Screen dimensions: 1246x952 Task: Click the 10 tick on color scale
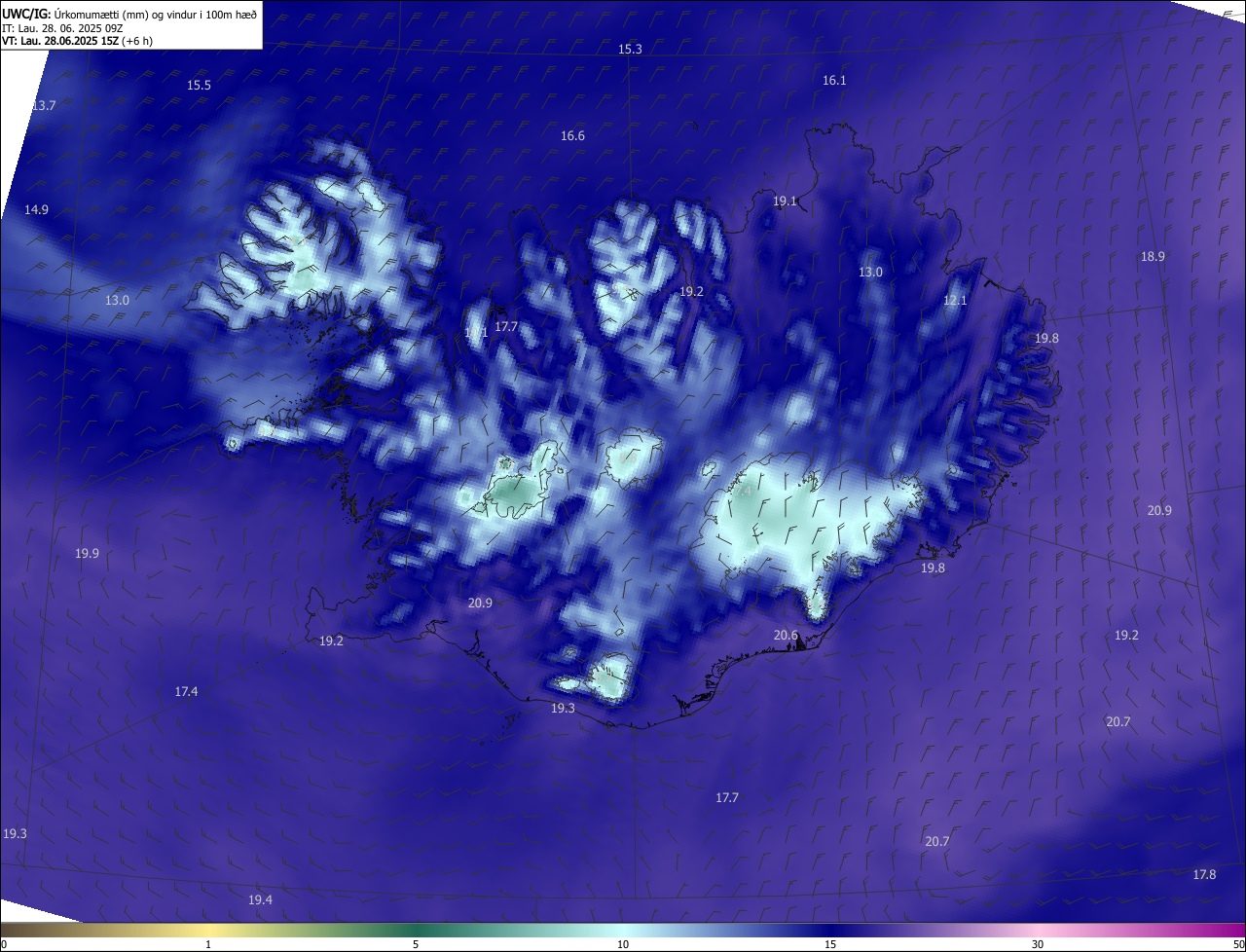[623, 945]
